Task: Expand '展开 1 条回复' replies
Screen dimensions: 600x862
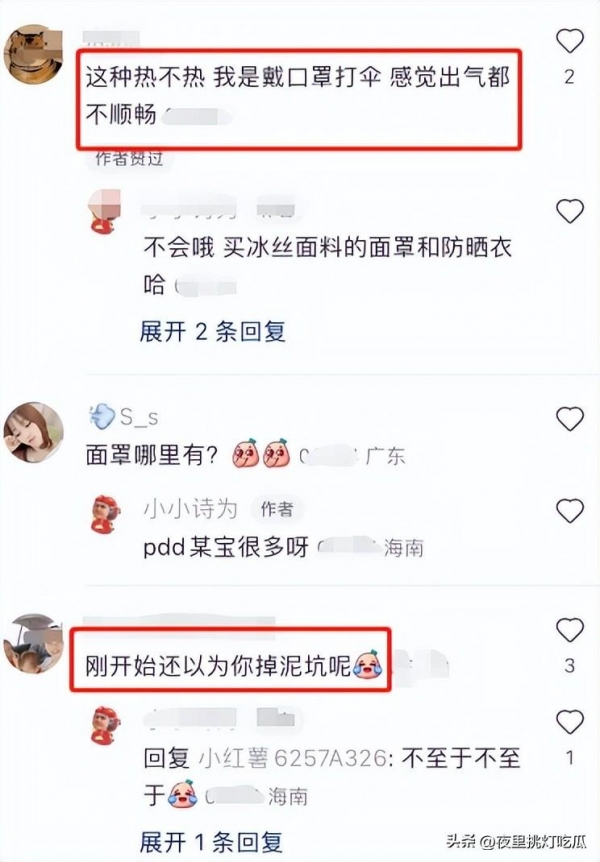Action: [212, 842]
